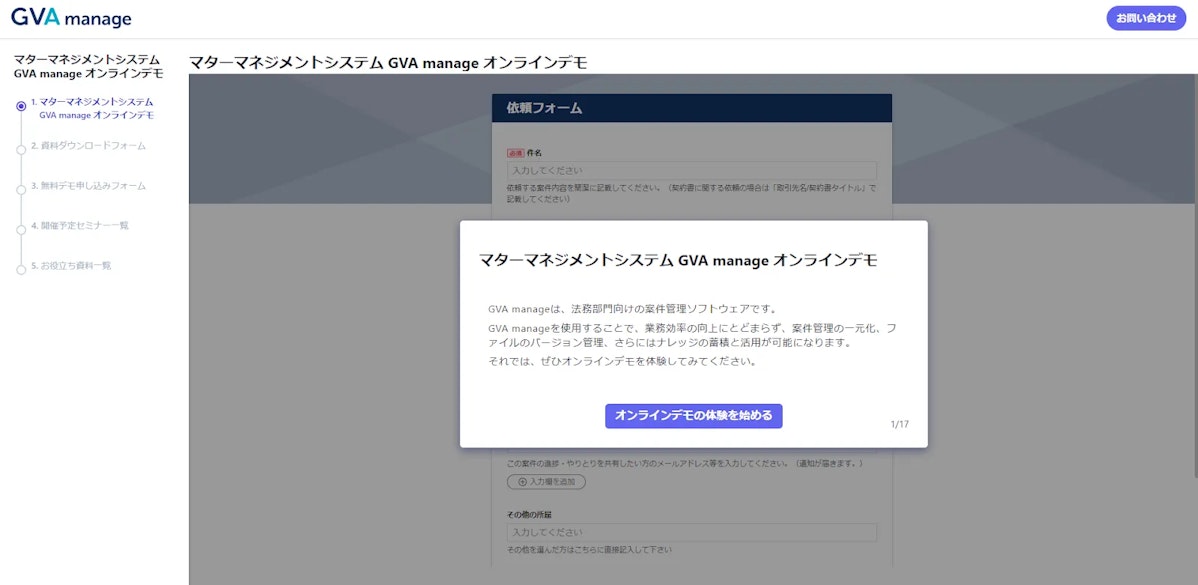Click the 必須 badge beside 件名

515,153
